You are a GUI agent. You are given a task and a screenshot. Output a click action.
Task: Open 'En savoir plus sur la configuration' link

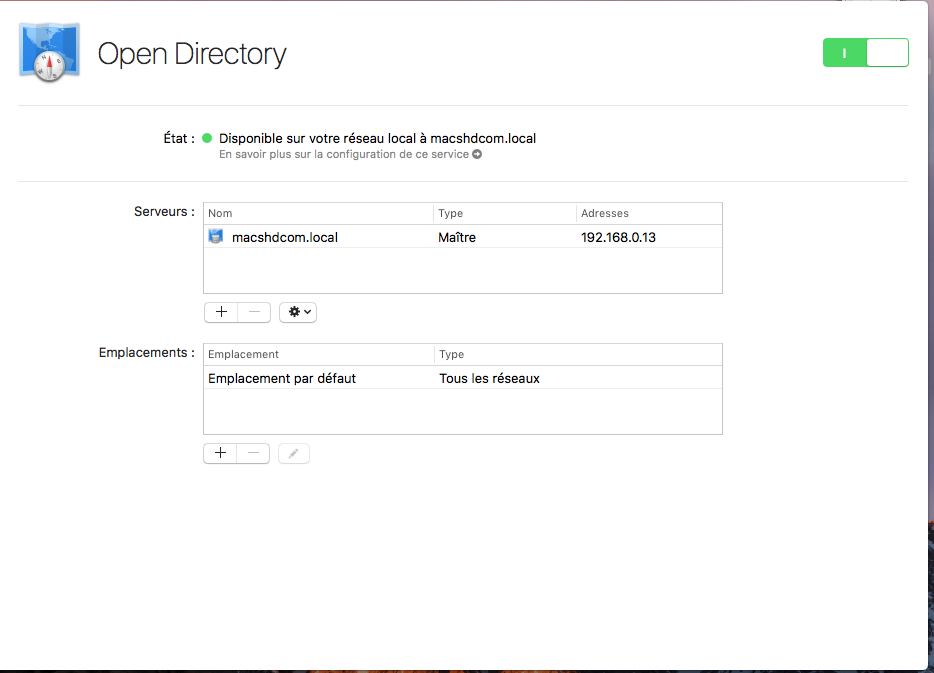(x=345, y=154)
